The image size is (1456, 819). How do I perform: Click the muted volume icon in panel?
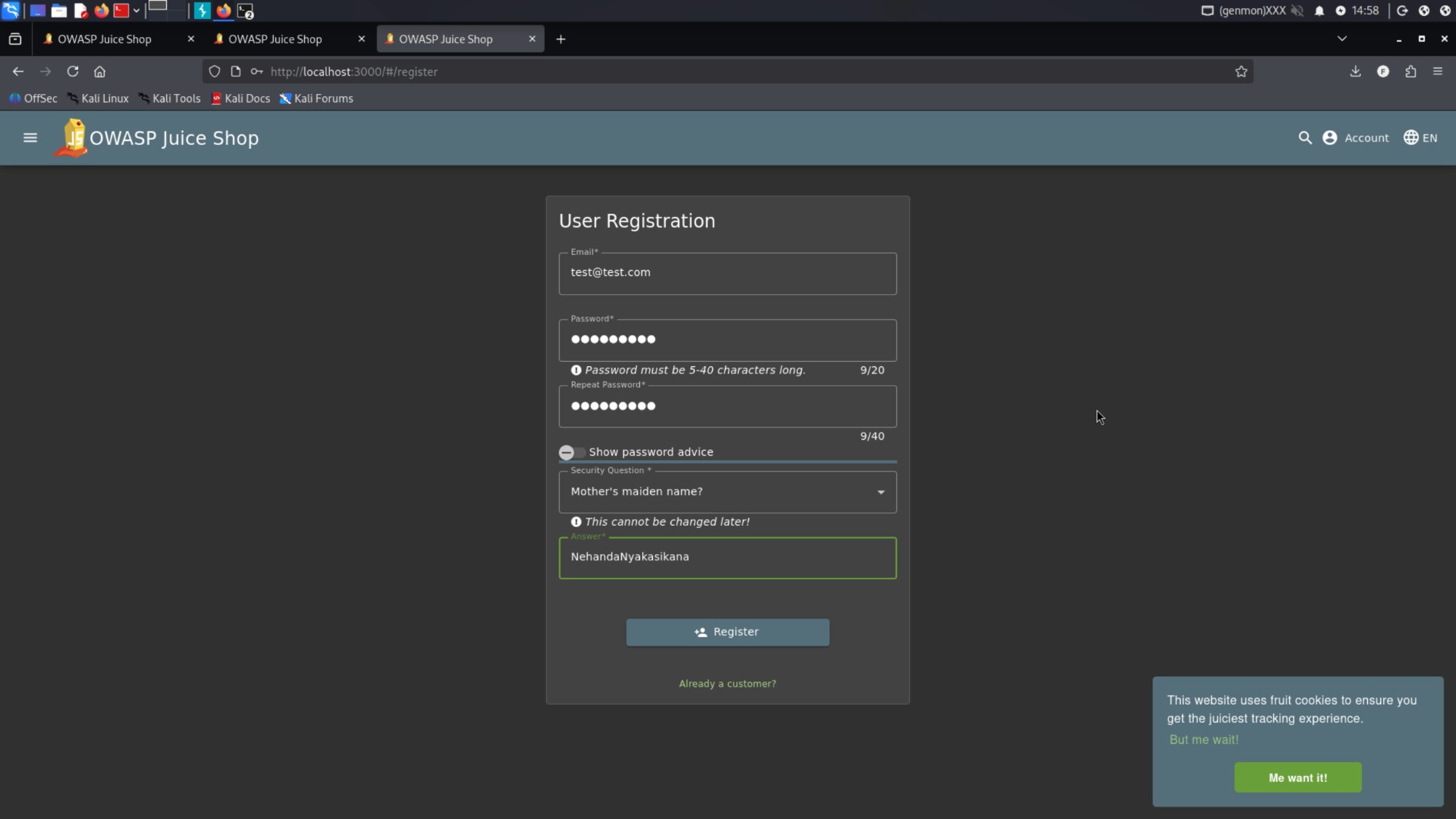click(1297, 10)
